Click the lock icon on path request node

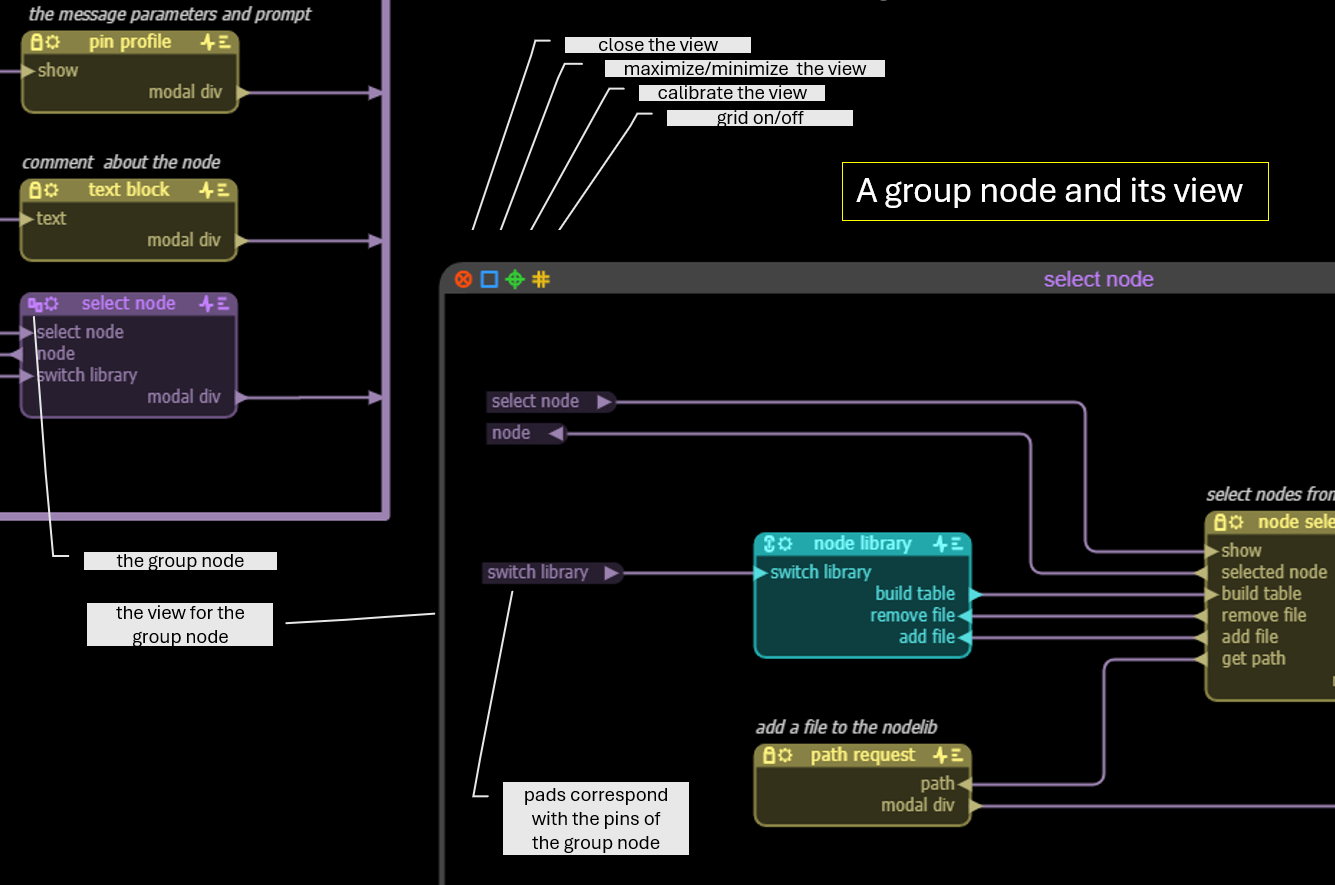tap(769, 755)
